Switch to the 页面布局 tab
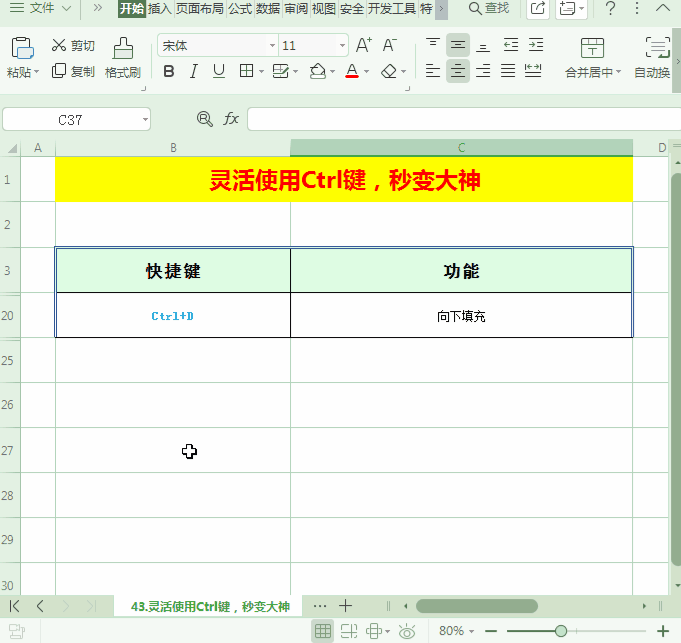This screenshot has width=681, height=643. (x=200, y=8)
